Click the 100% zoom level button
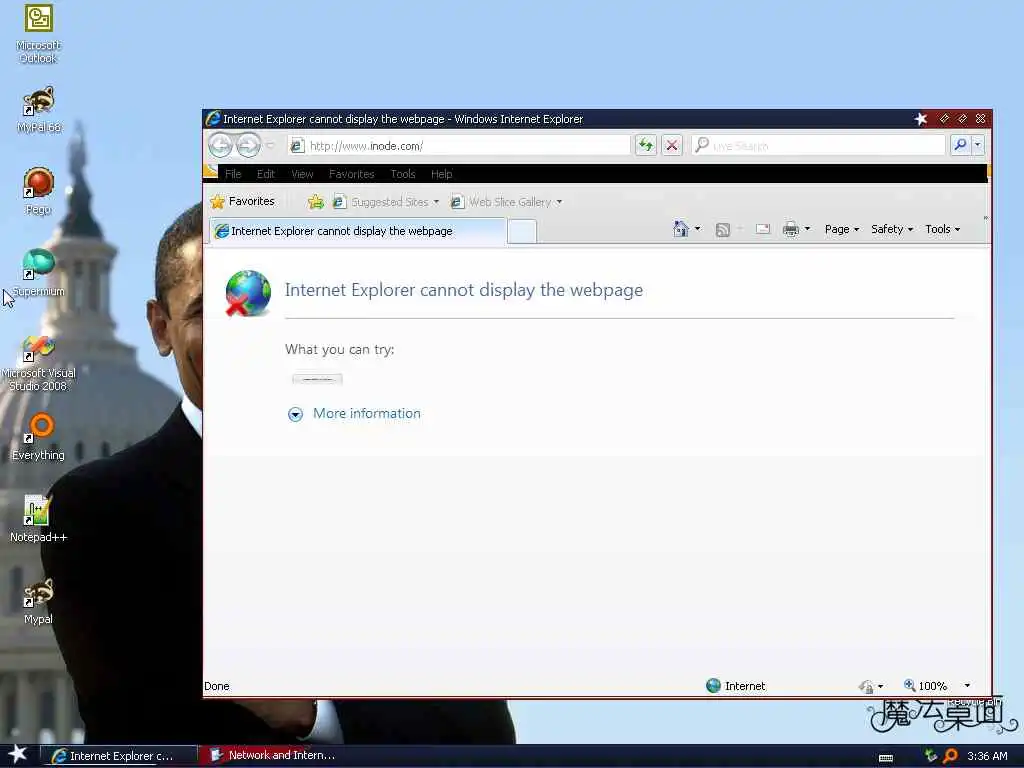The height and width of the screenshot is (768, 1024). [925, 686]
